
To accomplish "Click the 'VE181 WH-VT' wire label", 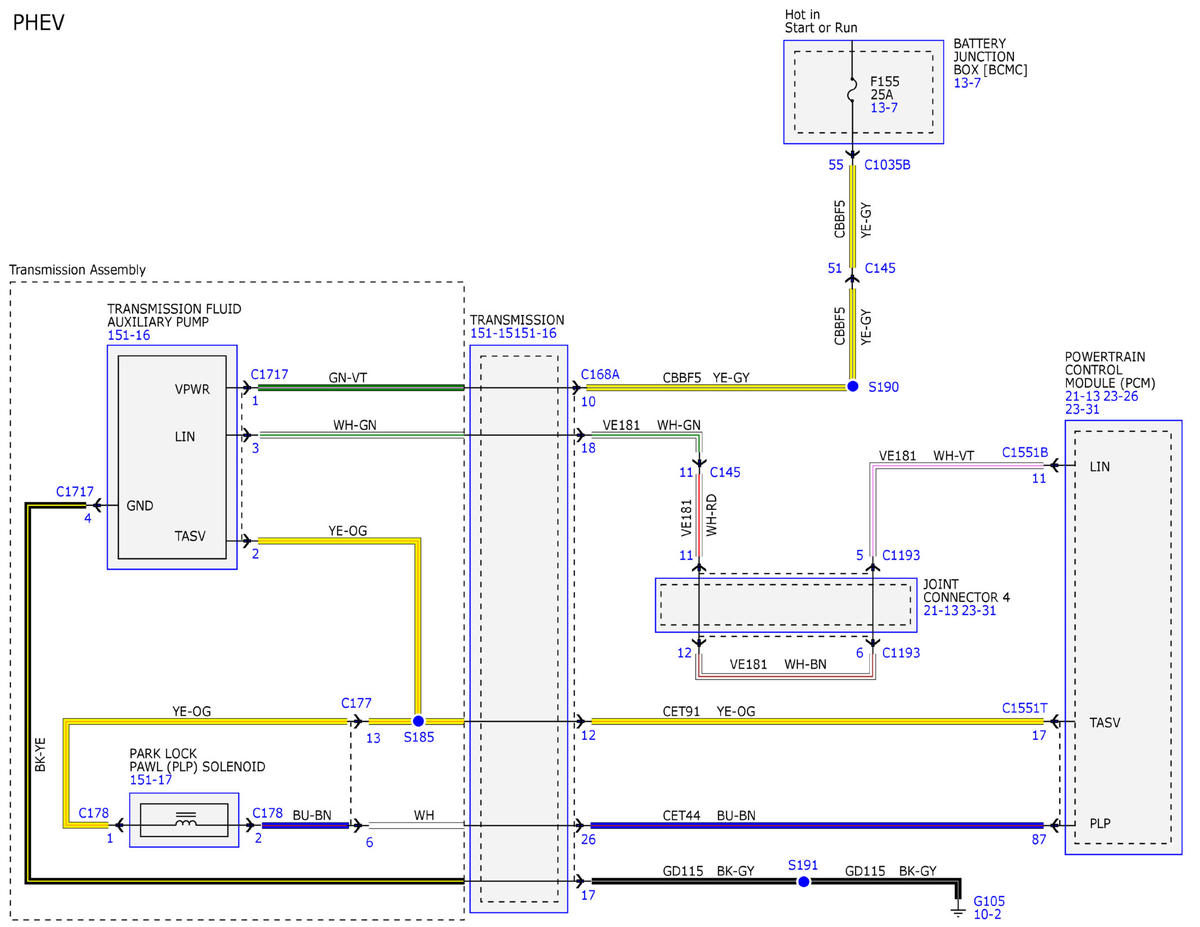I will [x=926, y=456].
